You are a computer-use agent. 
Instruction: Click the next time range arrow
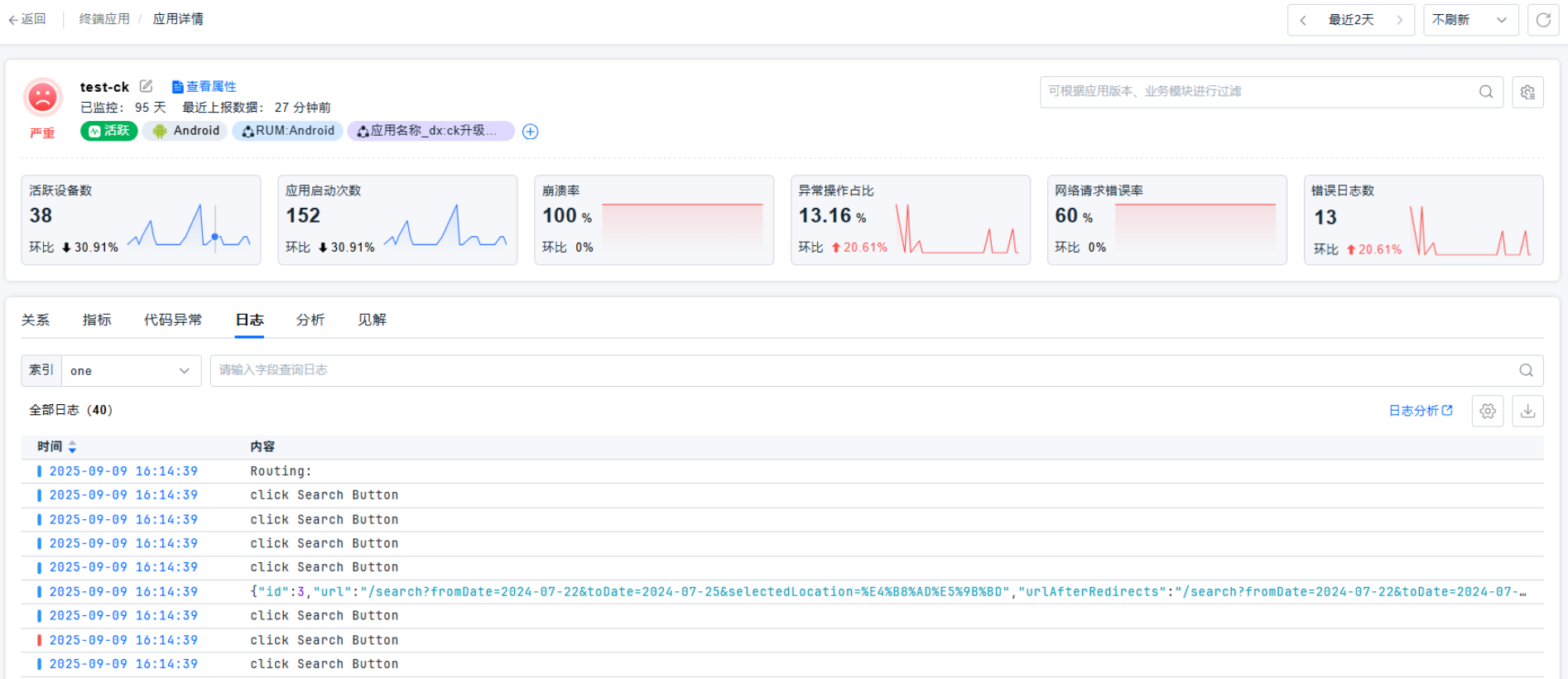click(1399, 20)
